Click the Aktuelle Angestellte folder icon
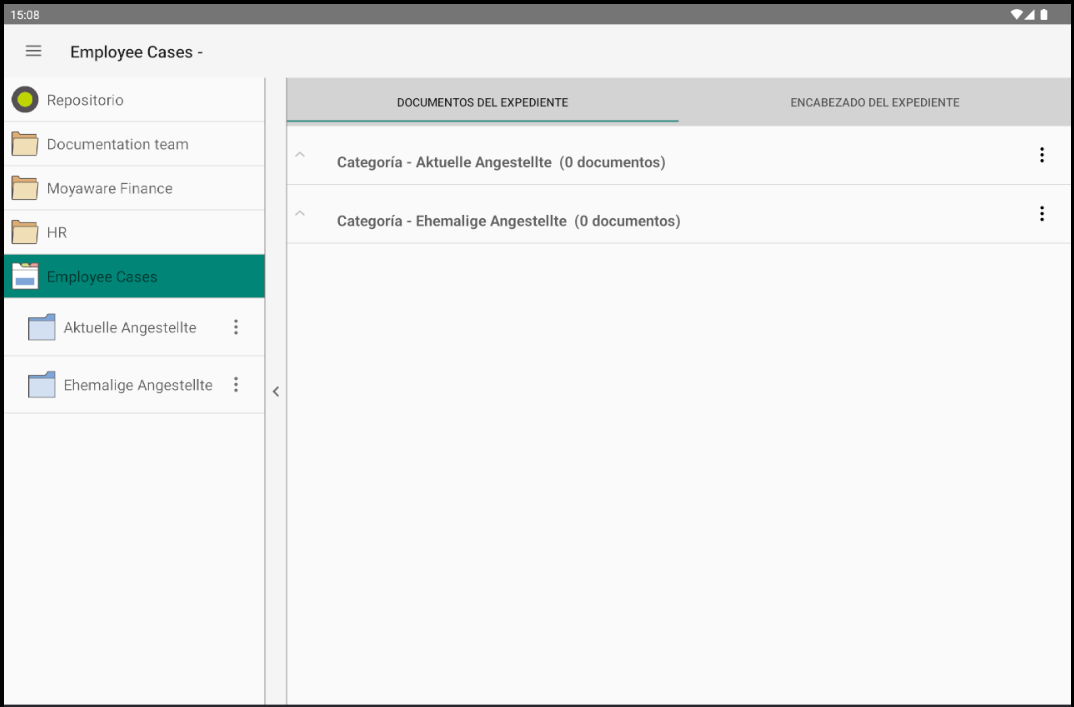1074x707 pixels. (x=42, y=327)
